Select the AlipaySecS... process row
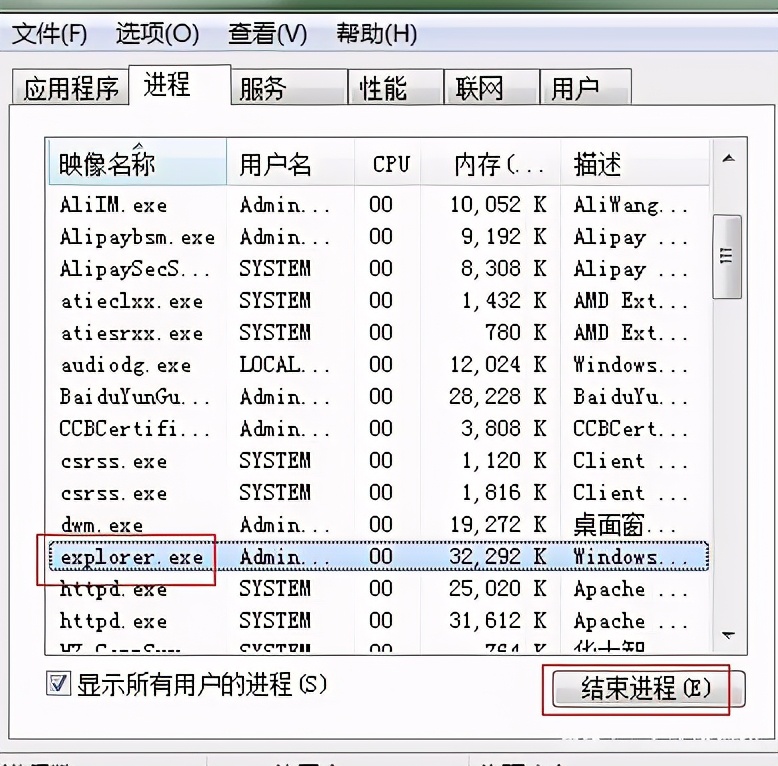778x766 pixels. 379,268
